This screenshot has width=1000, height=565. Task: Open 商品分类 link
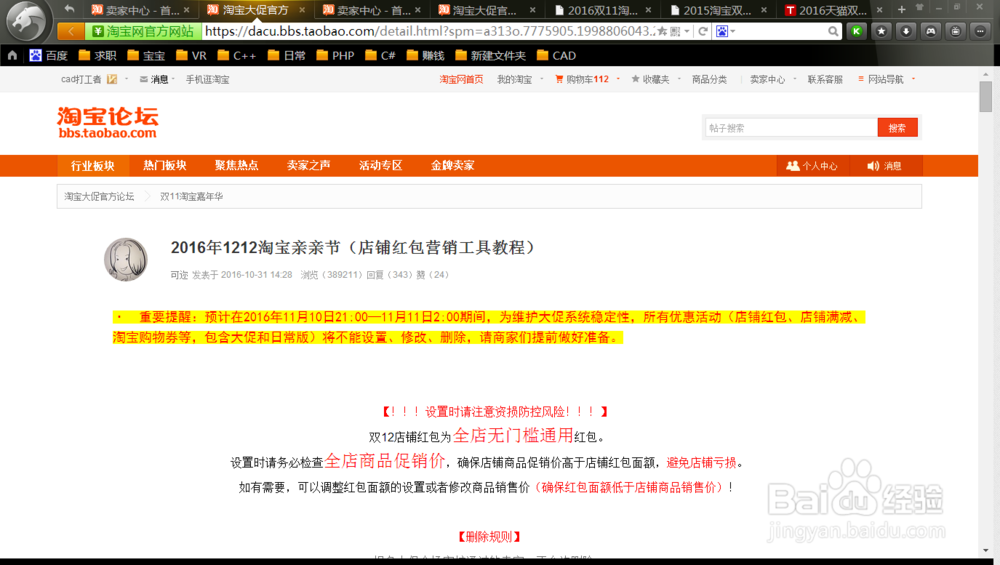[x=709, y=79]
